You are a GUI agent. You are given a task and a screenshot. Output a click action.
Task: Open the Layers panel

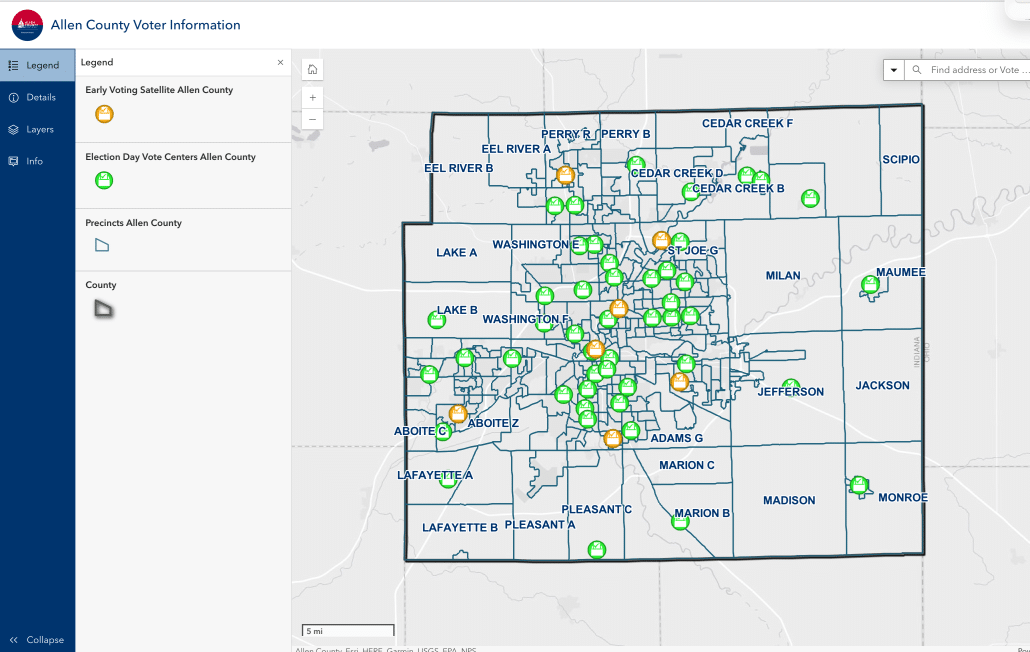[x=37, y=129]
